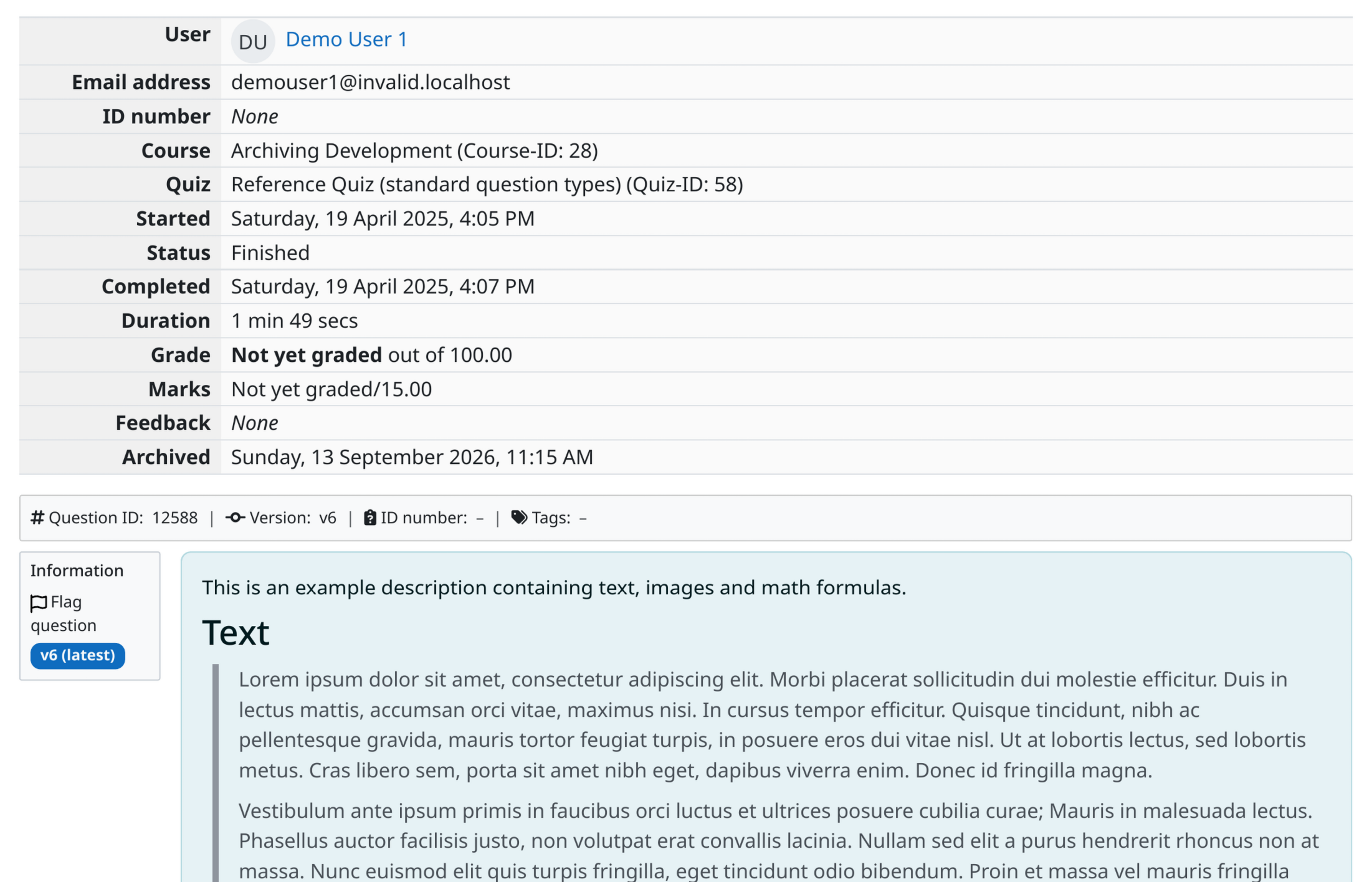1372x882 pixels.
Task: Click the version commit icon
Action: pos(235,518)
